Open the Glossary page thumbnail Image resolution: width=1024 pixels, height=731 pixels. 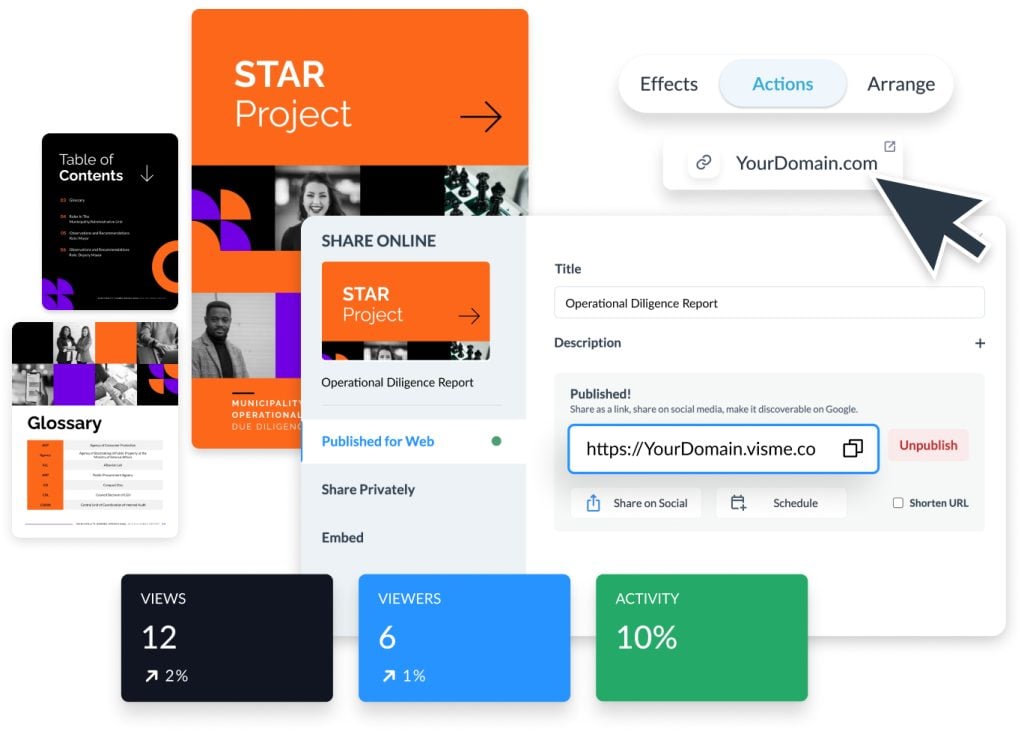pyautogui.click(x=95, y=429)
